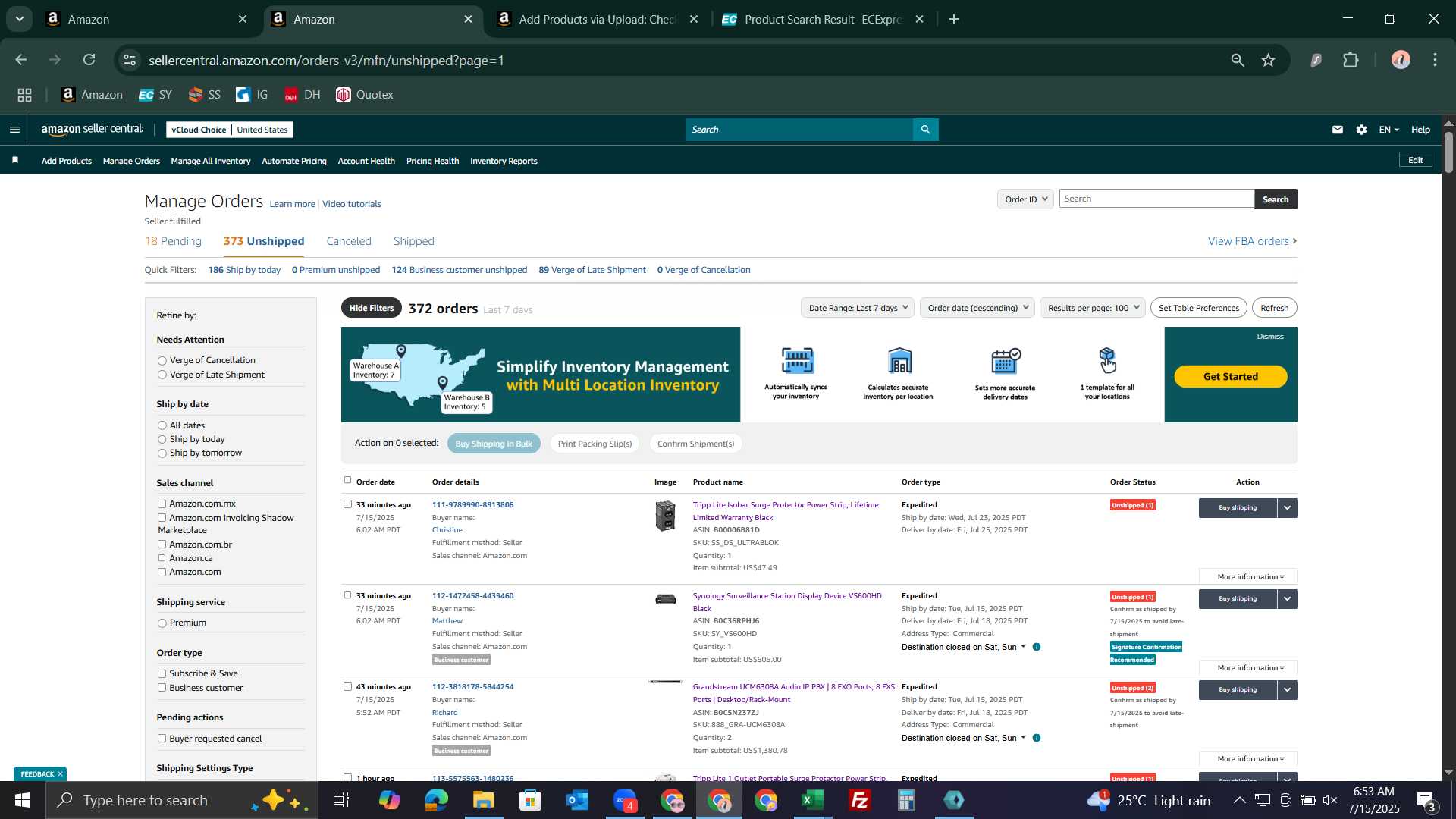Select the Ship by tomorrow radio option
Screen dimensions: 1456x819
pyautogui.click(x=162, y=453)
